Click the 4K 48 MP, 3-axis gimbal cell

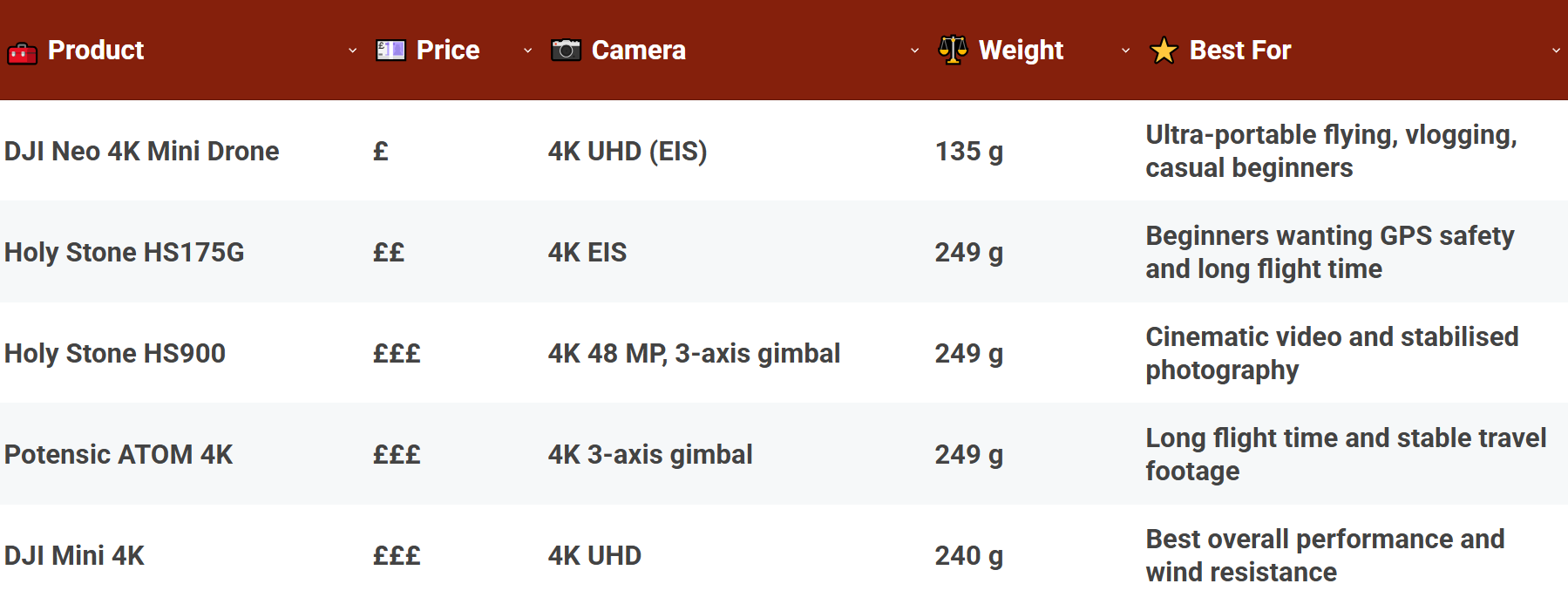(x=693, y=353)
